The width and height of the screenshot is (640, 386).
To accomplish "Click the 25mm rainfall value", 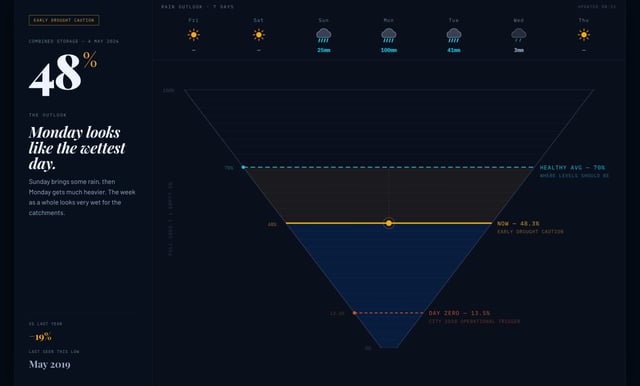I will click(x=324, y=50).
